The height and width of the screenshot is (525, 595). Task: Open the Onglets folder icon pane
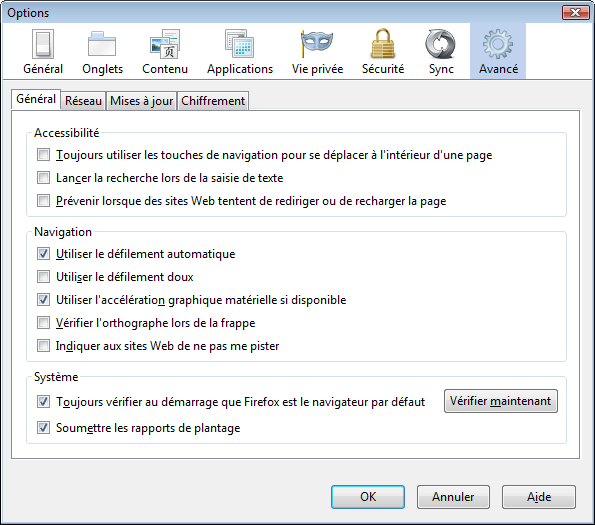point(102,52)
